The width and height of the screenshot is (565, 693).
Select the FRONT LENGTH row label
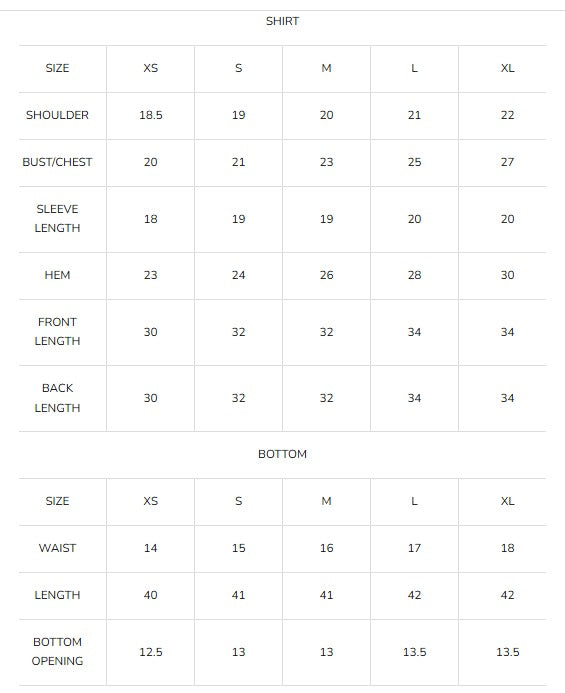click(x=57, y=331)
